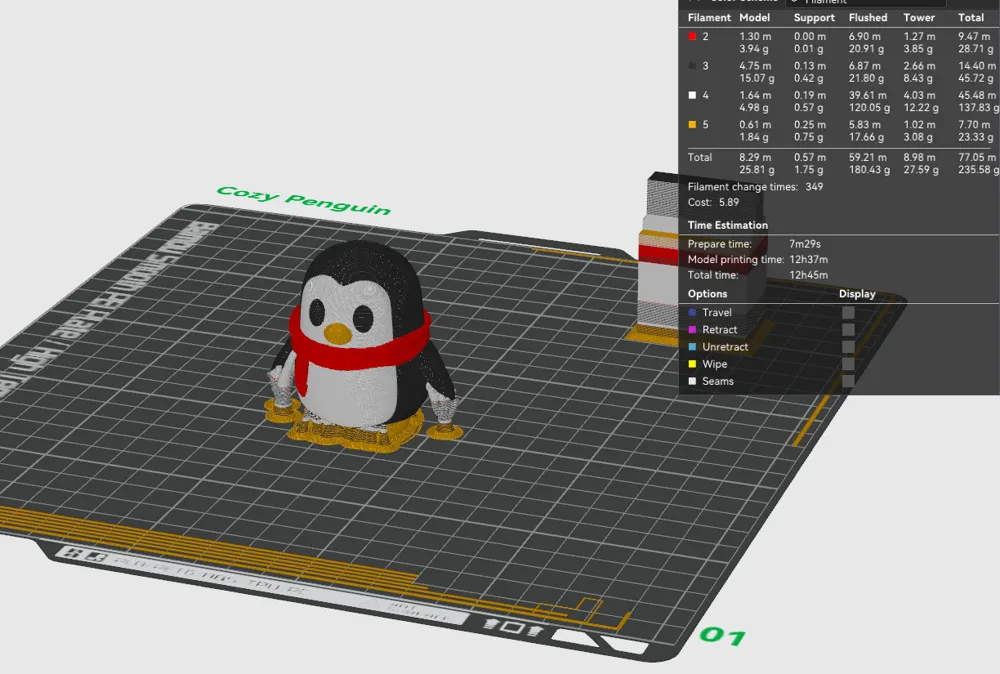Toggle the Wipe display checkbox
1000x674 pixels.
click(x=848, y=364)
